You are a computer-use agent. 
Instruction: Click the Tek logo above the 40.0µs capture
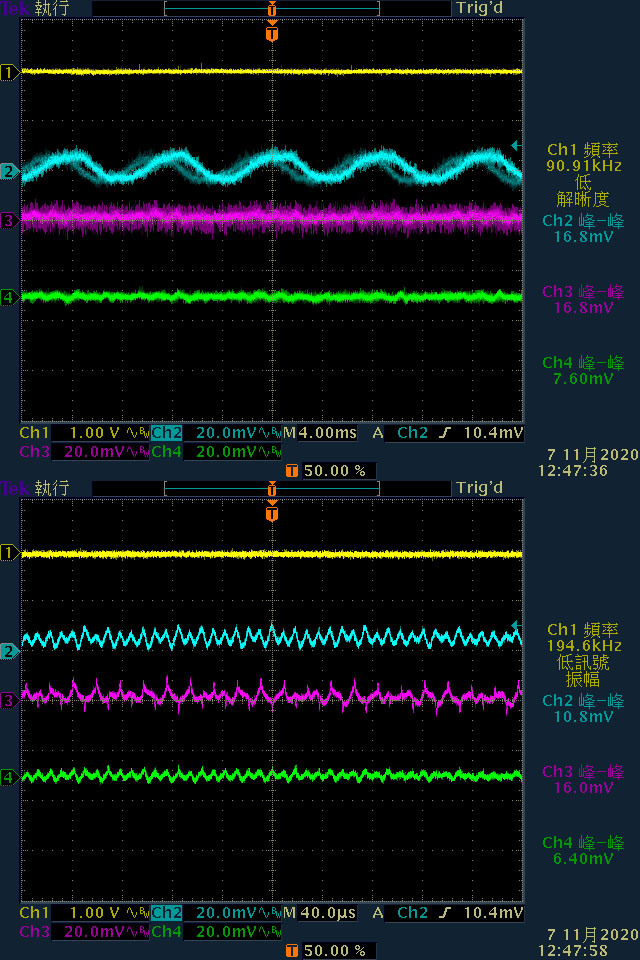[x=15, y=488]
